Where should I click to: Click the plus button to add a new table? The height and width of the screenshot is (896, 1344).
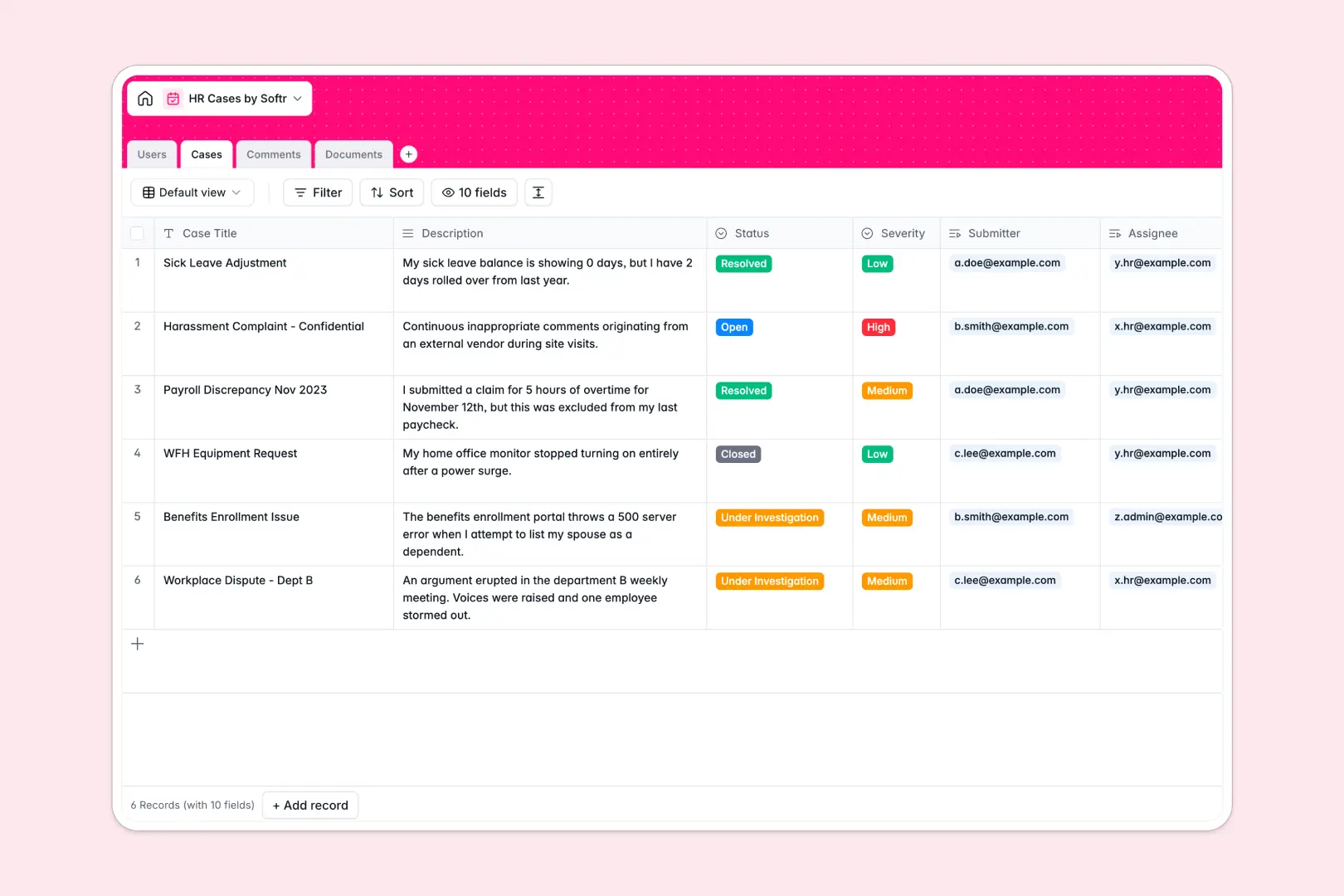(x=408, y=153)
